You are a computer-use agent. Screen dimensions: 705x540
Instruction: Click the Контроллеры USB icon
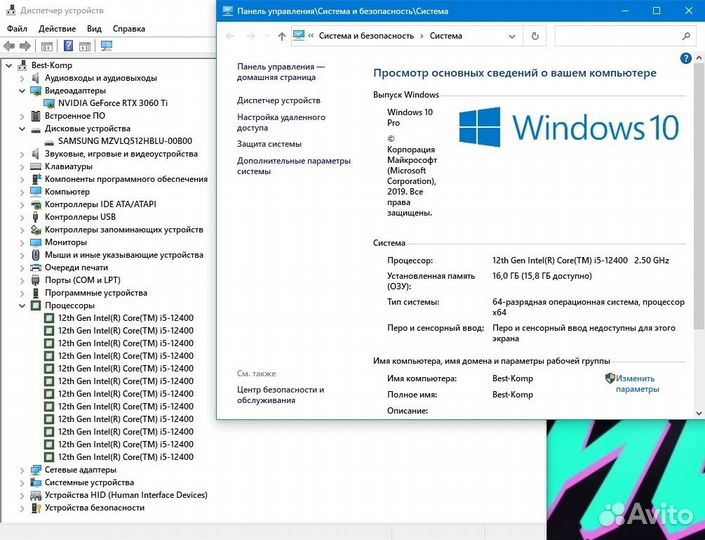pyautogui.click(x=36, y=217)
